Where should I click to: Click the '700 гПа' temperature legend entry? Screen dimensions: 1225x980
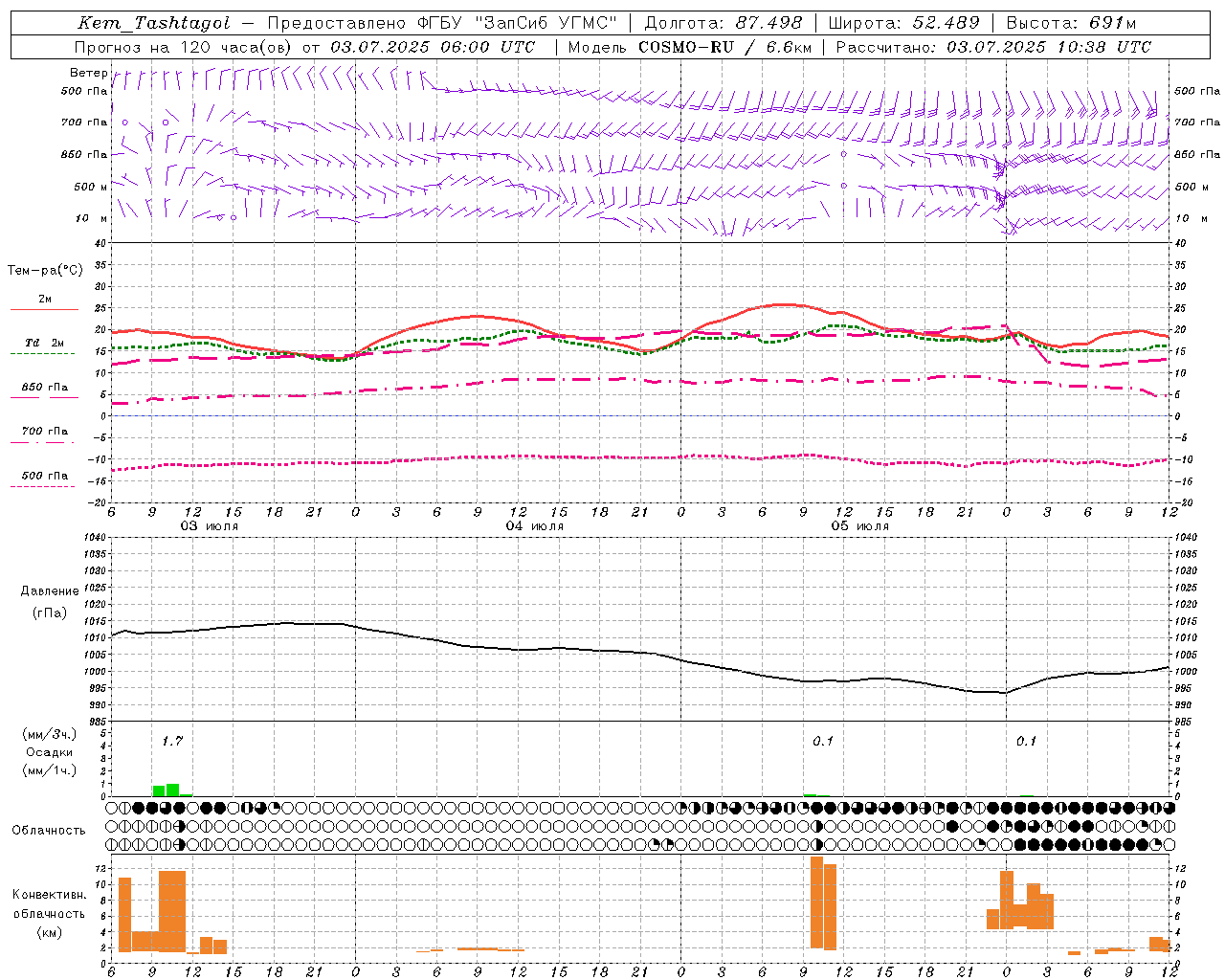click(45, 432)
